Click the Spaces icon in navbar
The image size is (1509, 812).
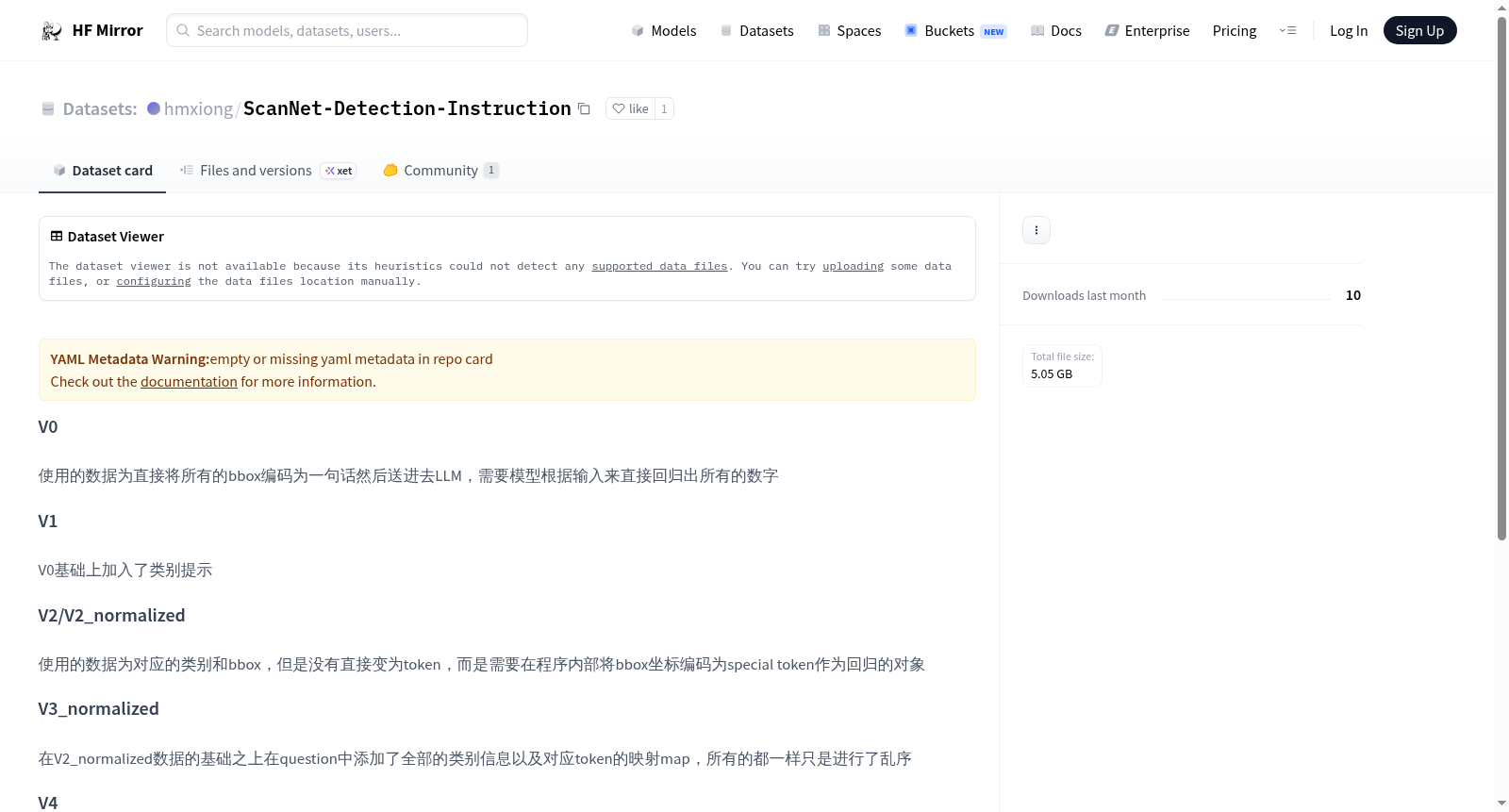tap(824, 31)
